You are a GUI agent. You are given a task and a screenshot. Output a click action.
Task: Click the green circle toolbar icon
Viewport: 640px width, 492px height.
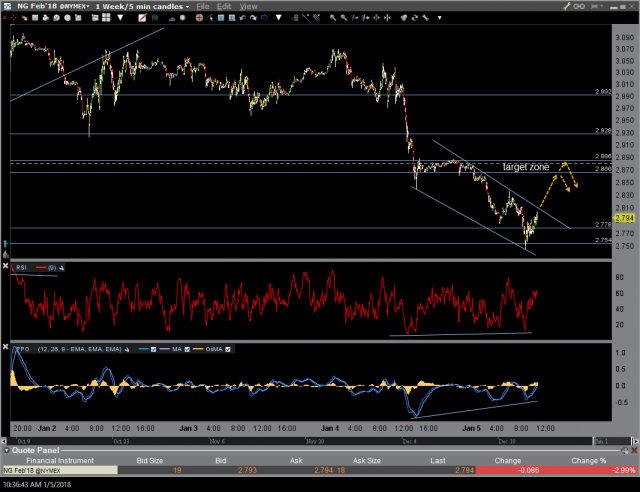[x=182, y=18]
